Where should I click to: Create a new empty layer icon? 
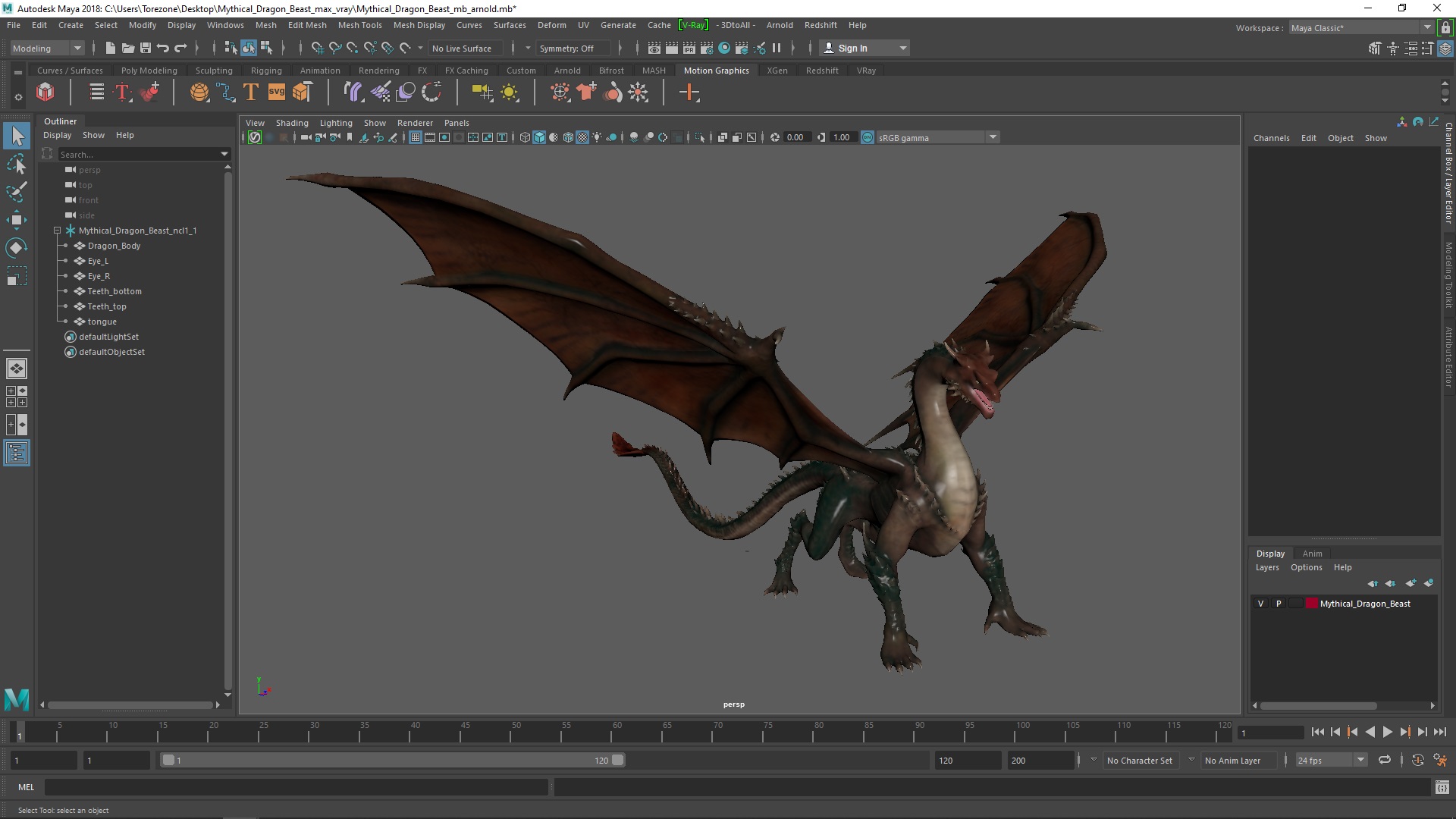click(x=1410, y=583)
